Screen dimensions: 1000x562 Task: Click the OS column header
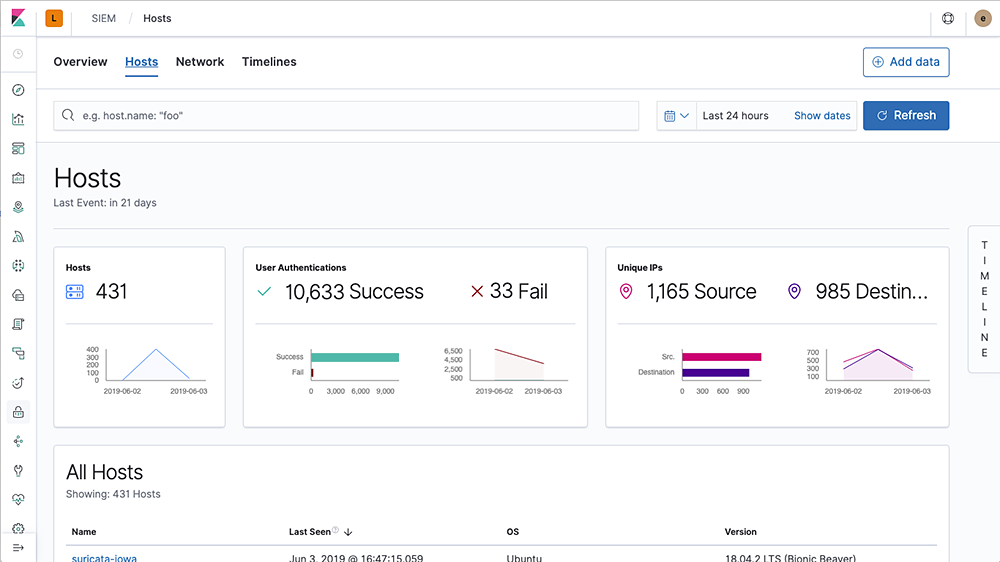(513, 531)
